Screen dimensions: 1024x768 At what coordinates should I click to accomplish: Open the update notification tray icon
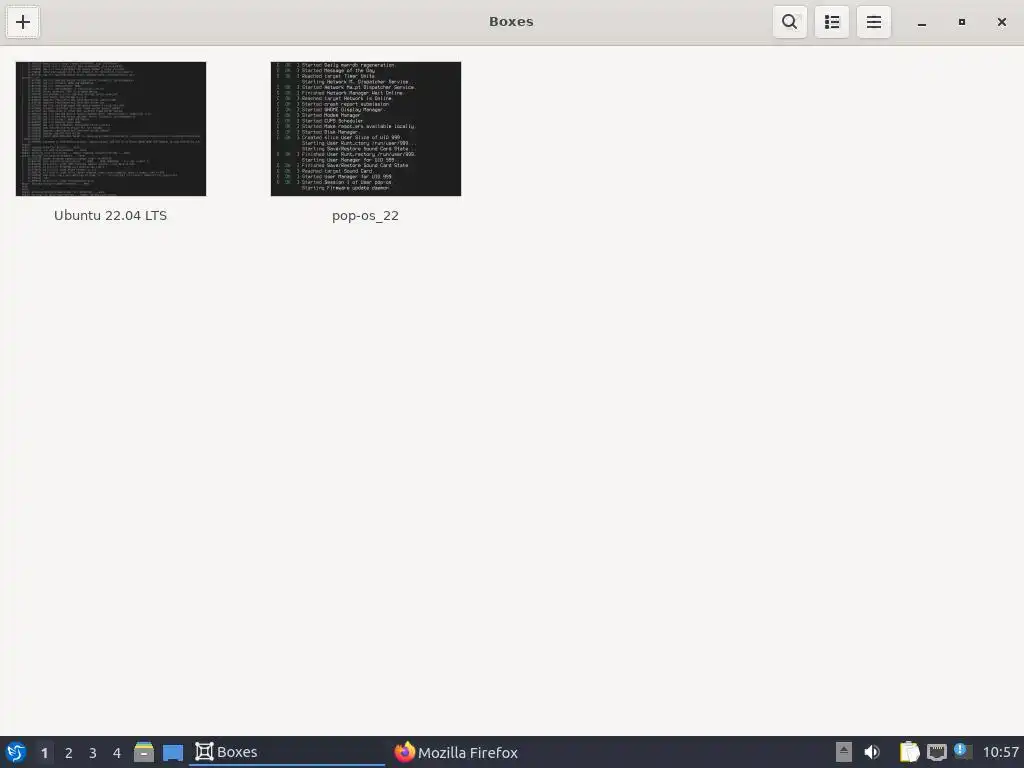[963, 751]
